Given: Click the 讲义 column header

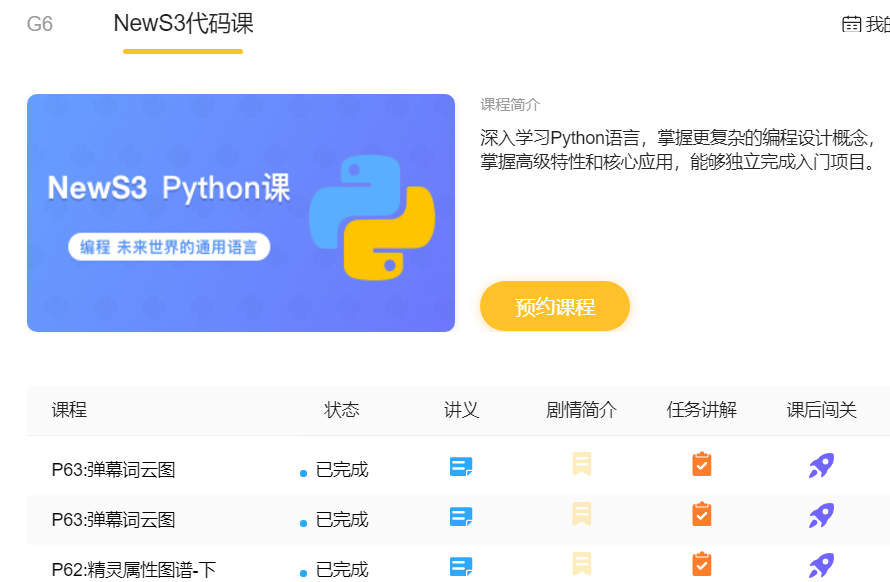Looking at the screenshot, I should 461,409.
